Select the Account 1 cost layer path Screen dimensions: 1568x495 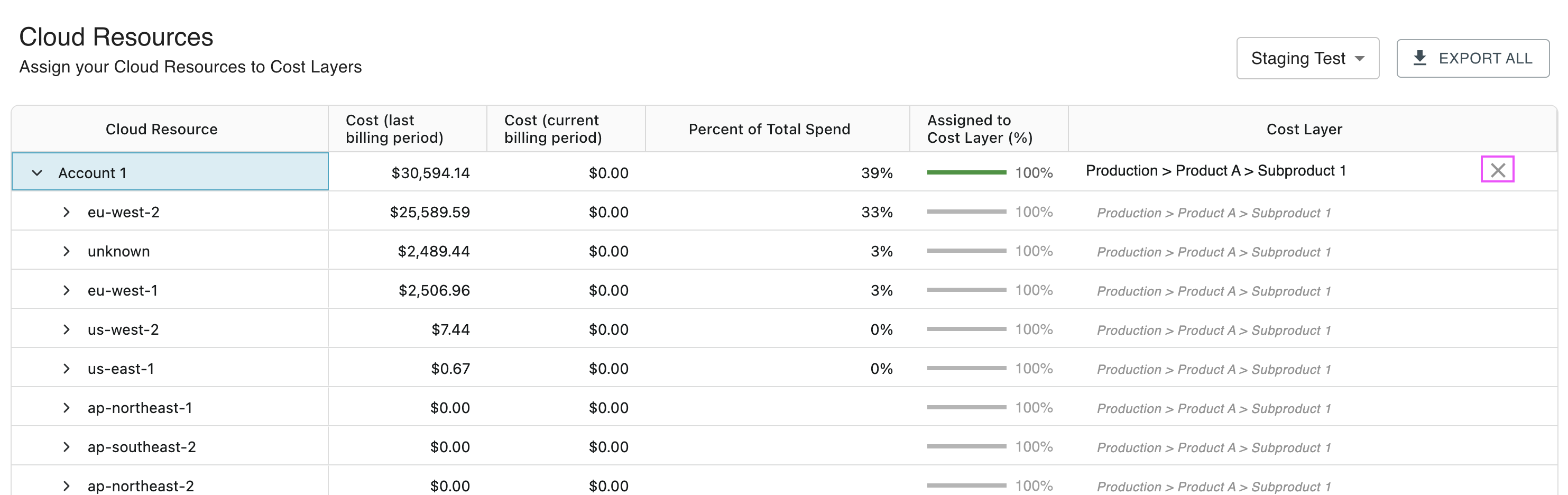point(1215,171)
